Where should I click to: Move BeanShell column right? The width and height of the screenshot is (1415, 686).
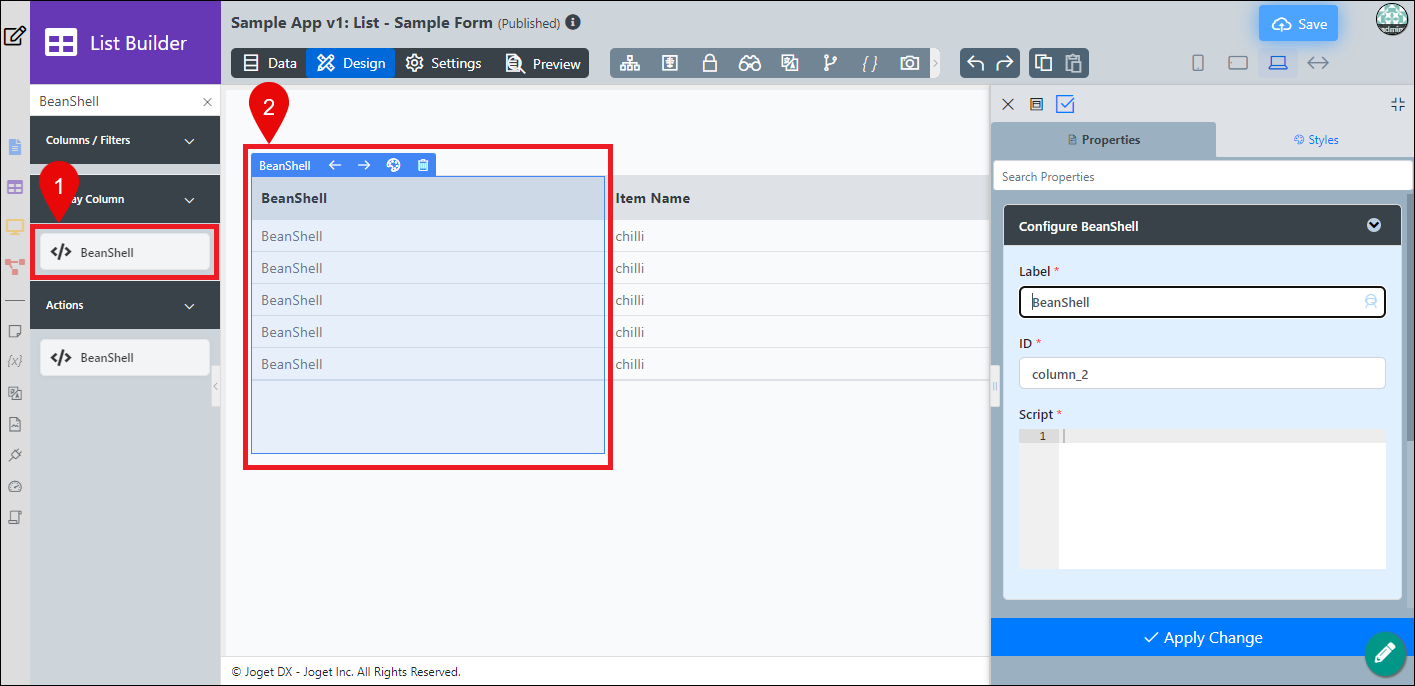point(364,165)
